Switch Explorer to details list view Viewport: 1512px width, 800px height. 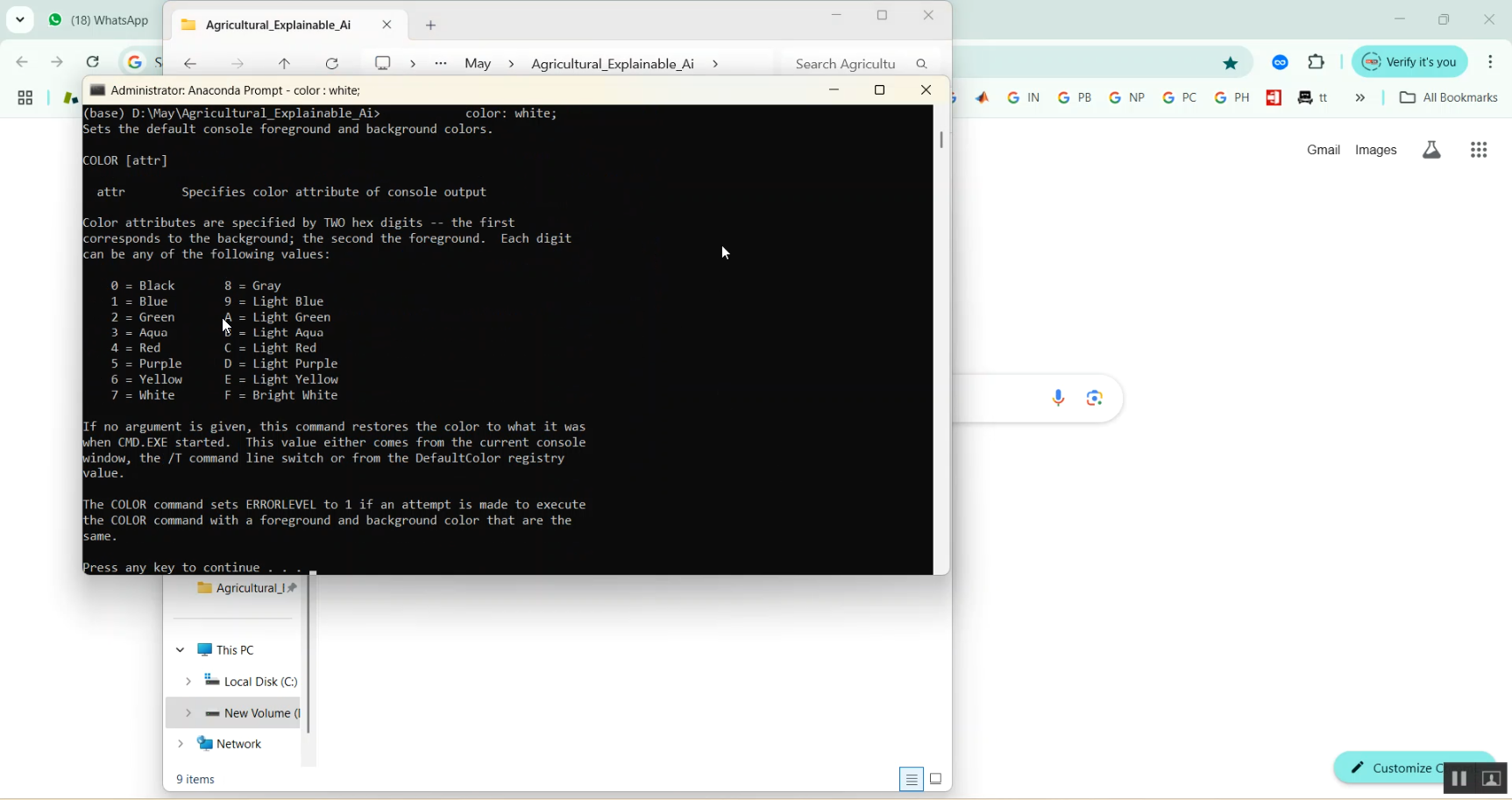tap(911, 779)
